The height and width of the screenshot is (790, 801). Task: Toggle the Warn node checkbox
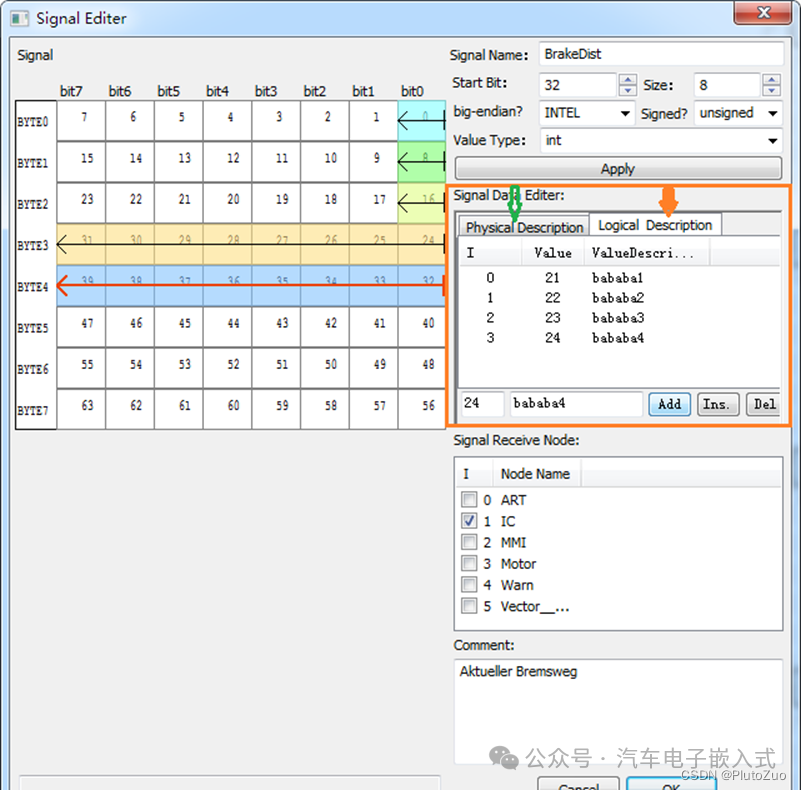click(x=469, y=584)
